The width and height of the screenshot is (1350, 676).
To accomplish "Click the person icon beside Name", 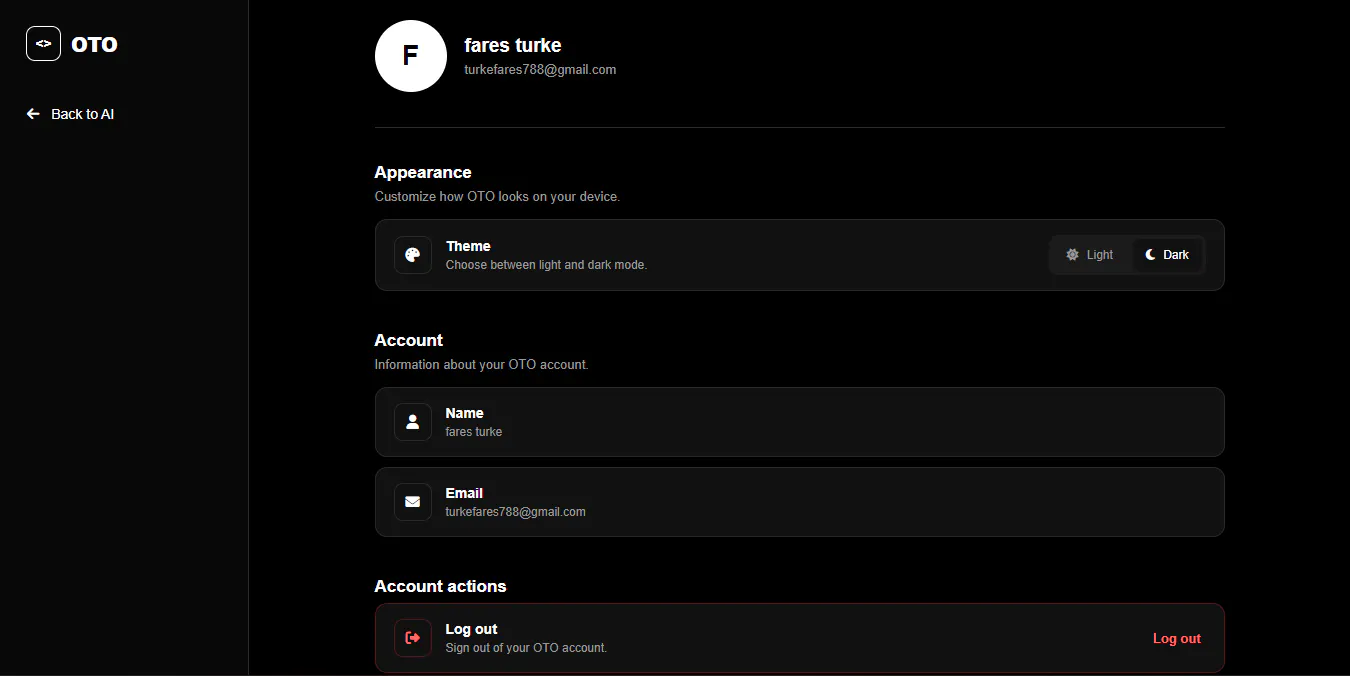I will [413, 422].
